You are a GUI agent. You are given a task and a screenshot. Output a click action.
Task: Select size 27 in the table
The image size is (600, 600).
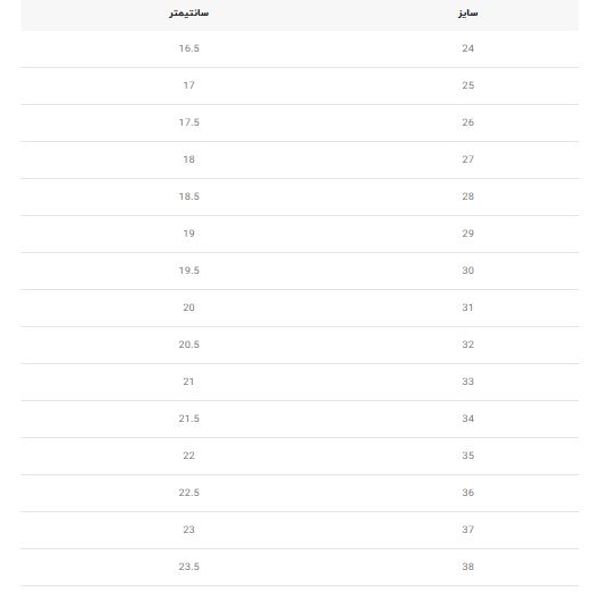[468, 160]
